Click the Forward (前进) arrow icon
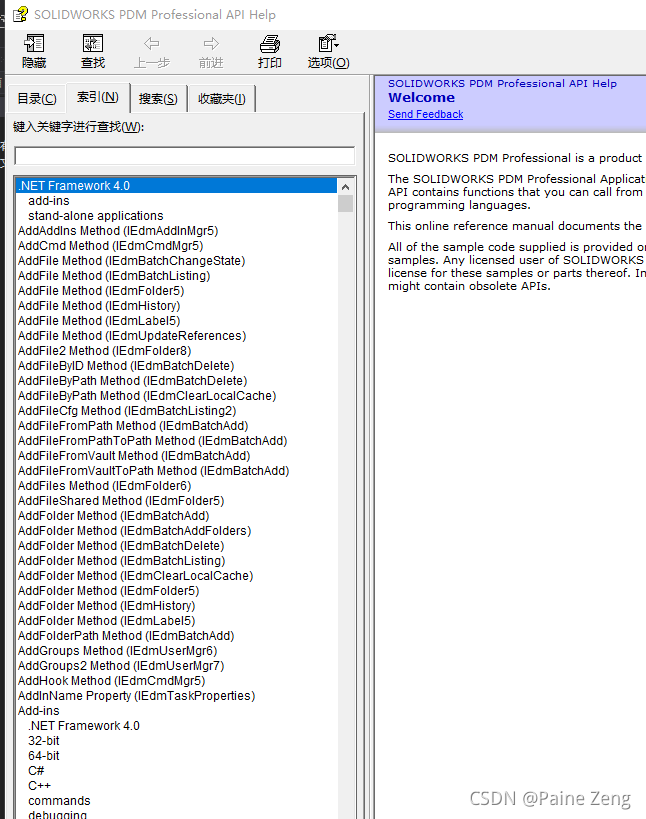The image size is (646, 819). pyautogui.click(x=211, y=43)
